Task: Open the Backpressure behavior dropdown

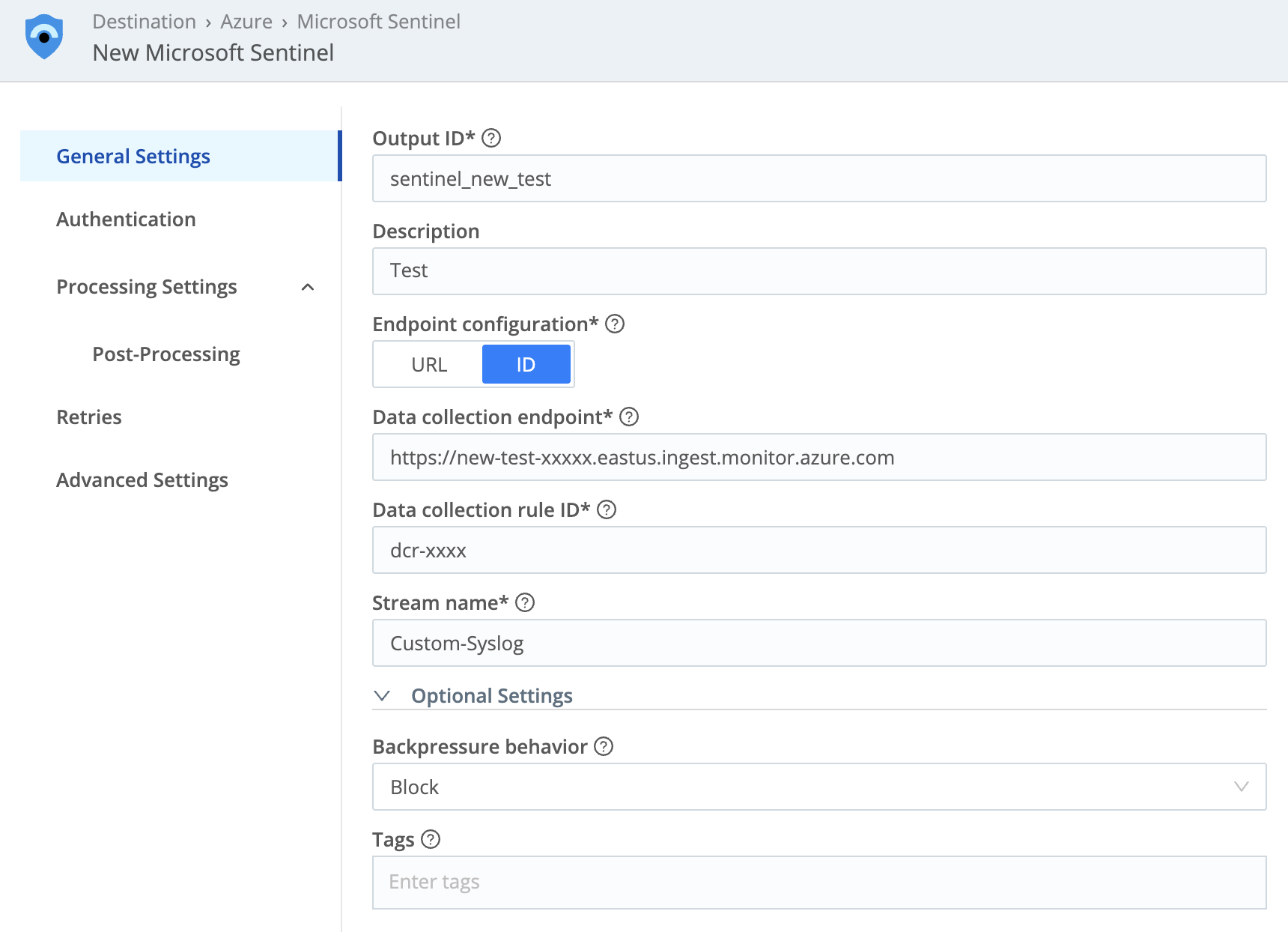Action: point(1242,787)
